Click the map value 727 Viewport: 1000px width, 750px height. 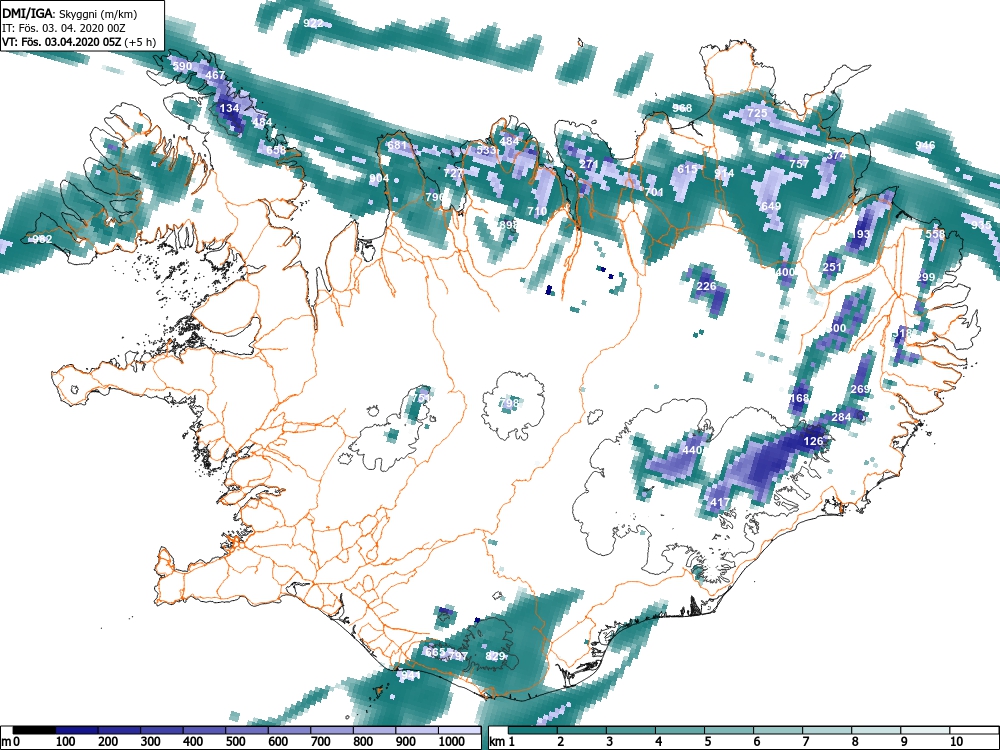453,173
